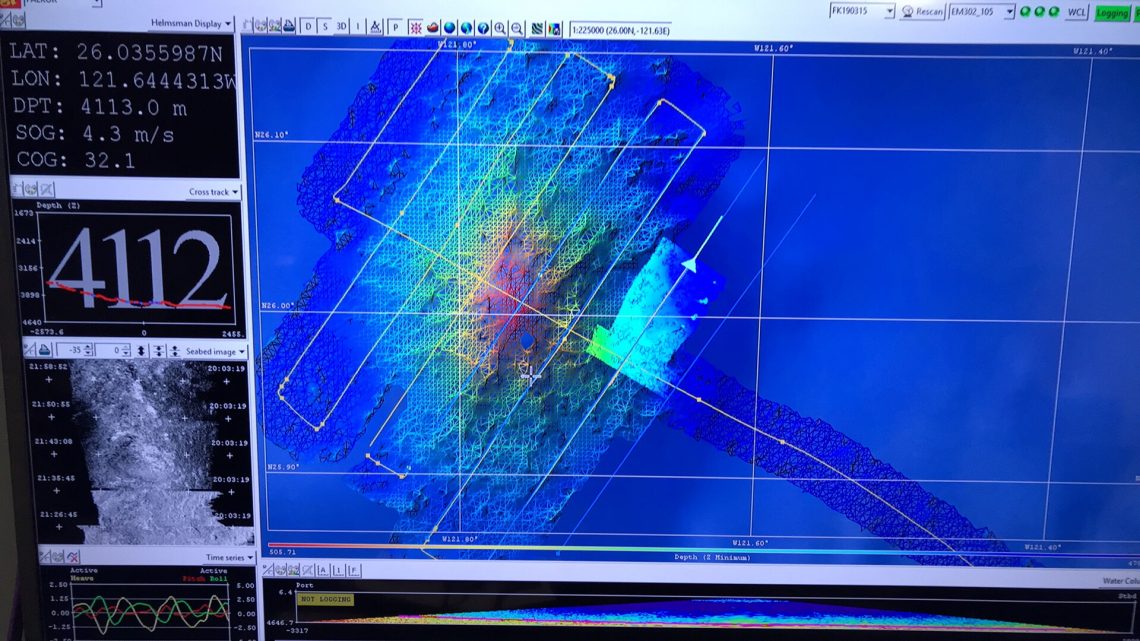Screen dimensions: 1140x641
Task: Click the pink starburst icon in the map toolbar
Action: [416, 28]
